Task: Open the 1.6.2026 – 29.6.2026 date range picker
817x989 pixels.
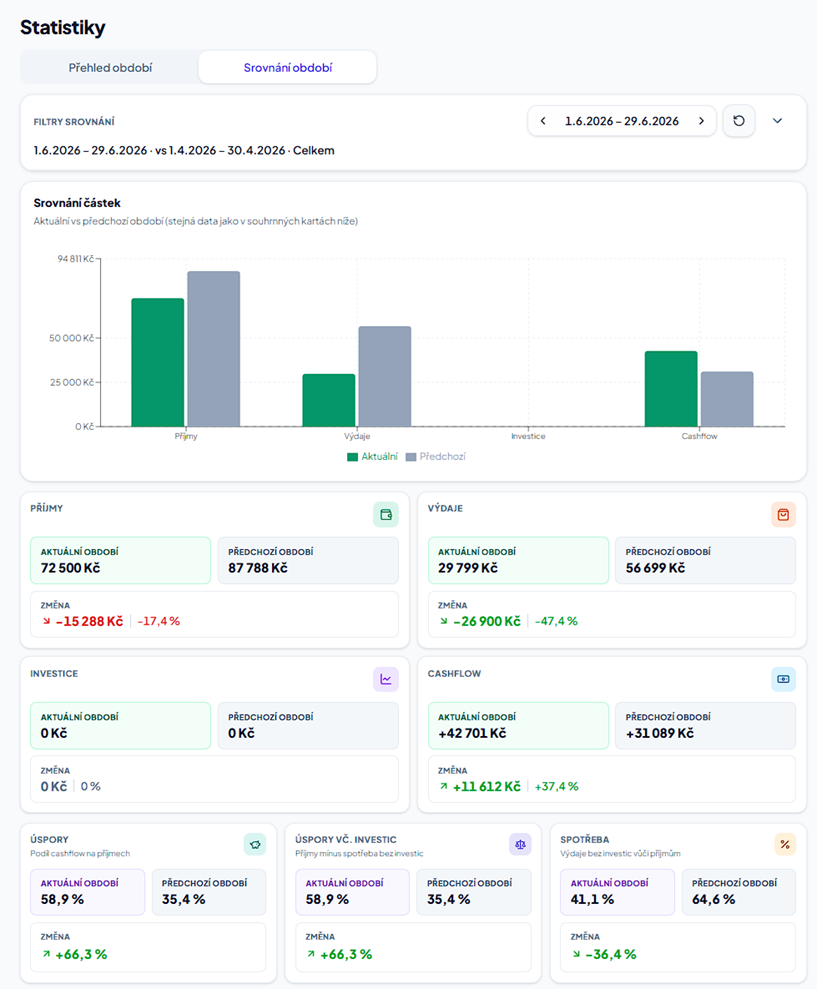Action: [622, 120]
